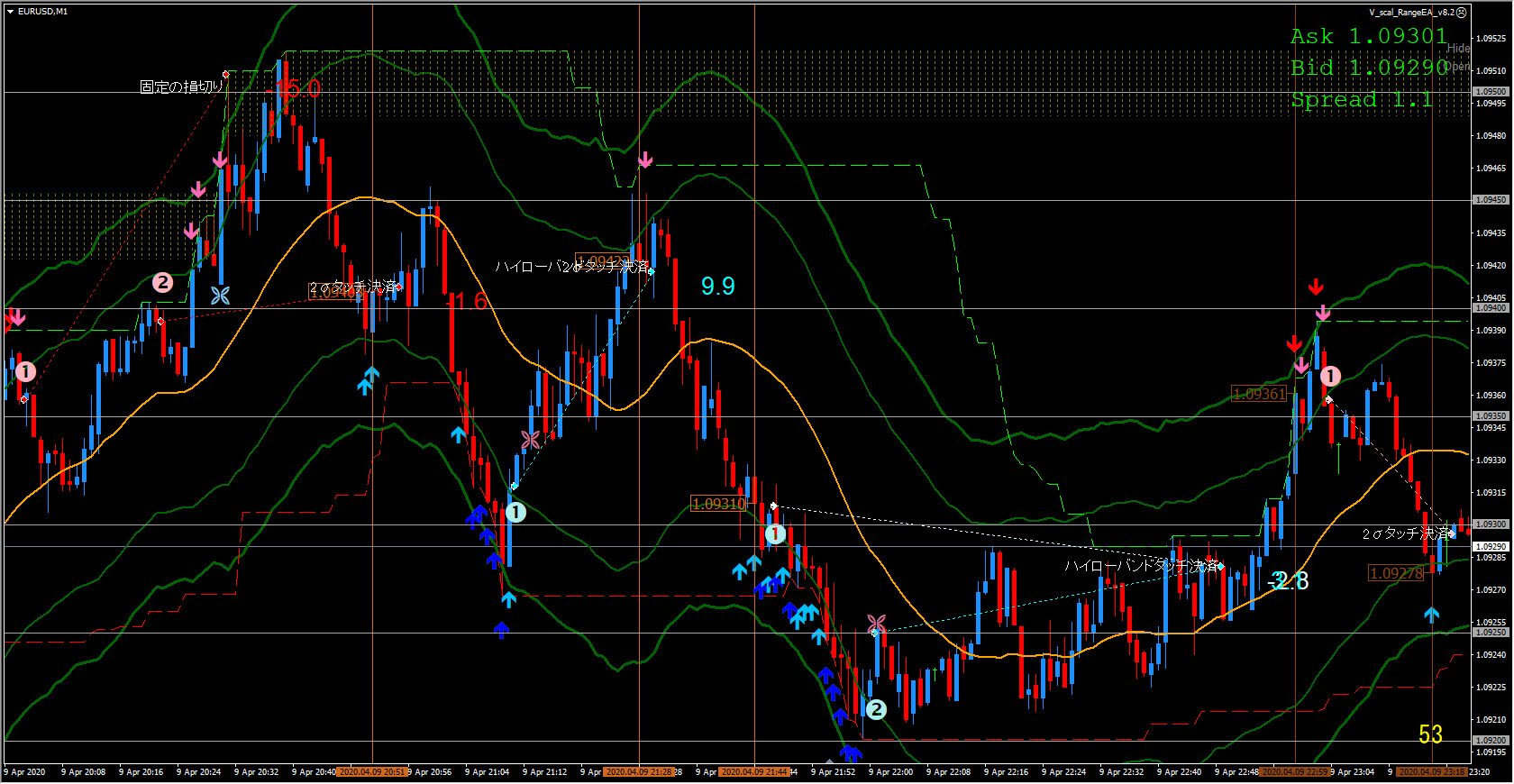Click the highlighted 1.09500 price scale label
The image size is (1514, 784).
click(x=1491, y=92)
